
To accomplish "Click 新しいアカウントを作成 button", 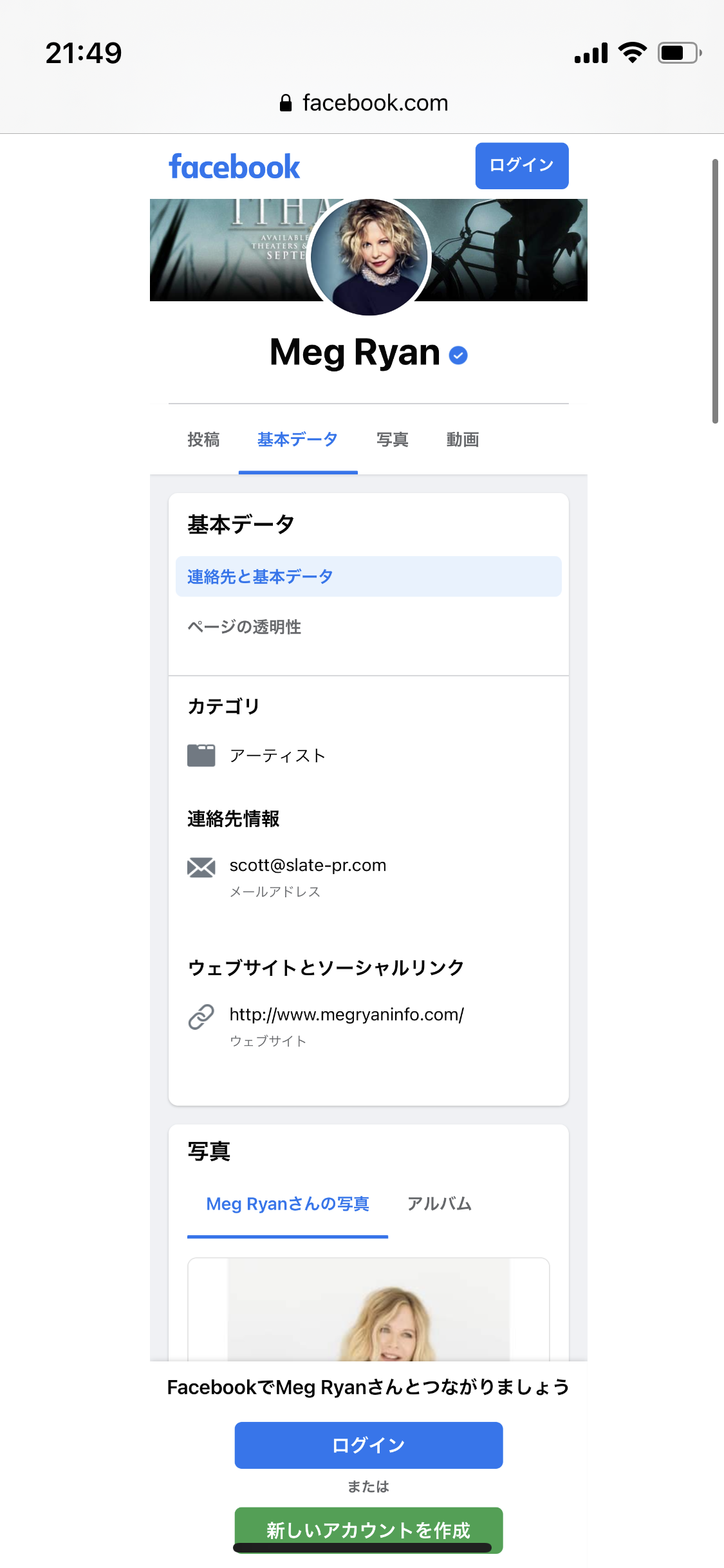I will tap(368, 1529).
